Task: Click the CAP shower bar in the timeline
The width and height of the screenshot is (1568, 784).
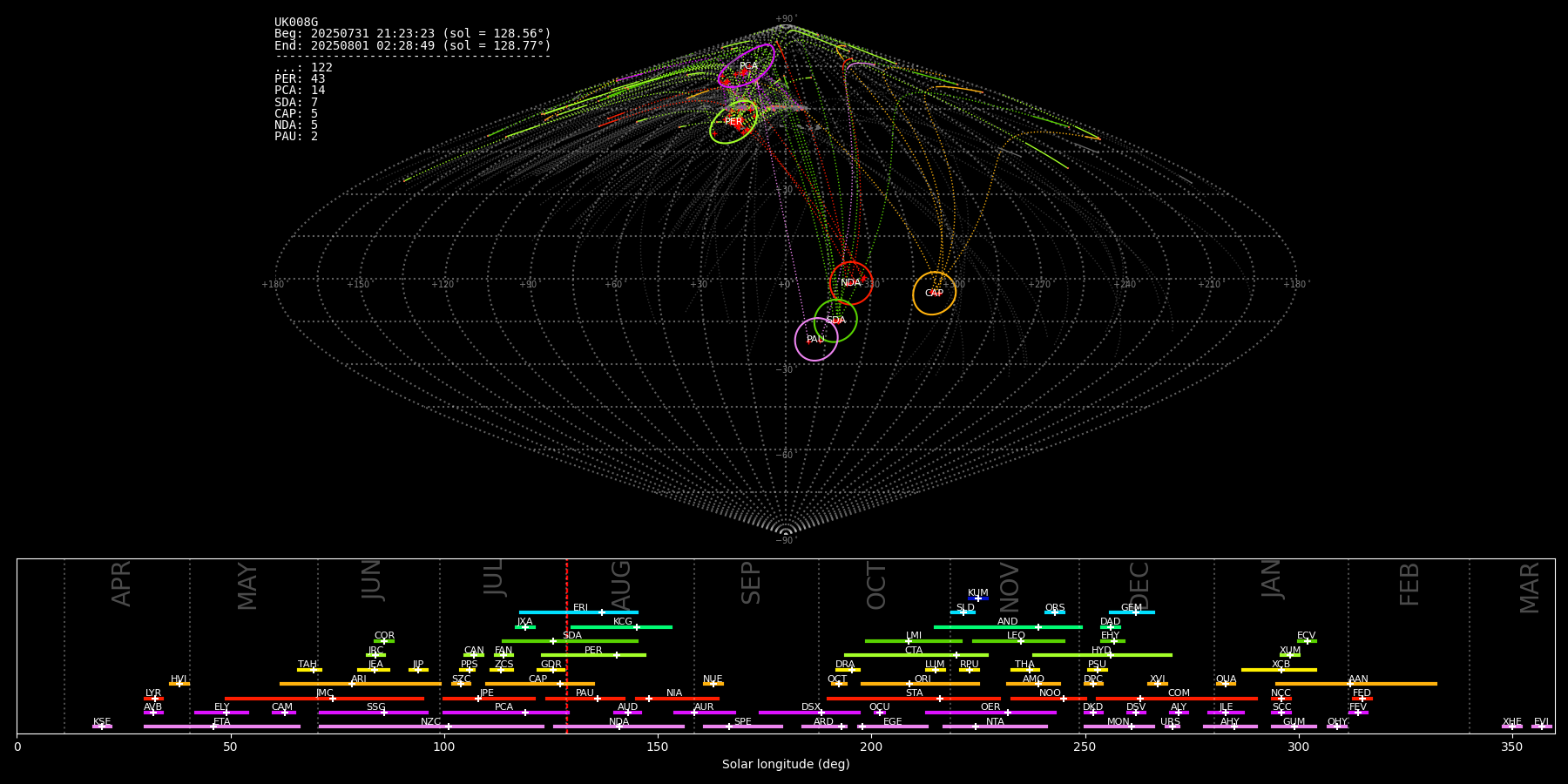Action: pyautogui.click(x=540, y=684)
